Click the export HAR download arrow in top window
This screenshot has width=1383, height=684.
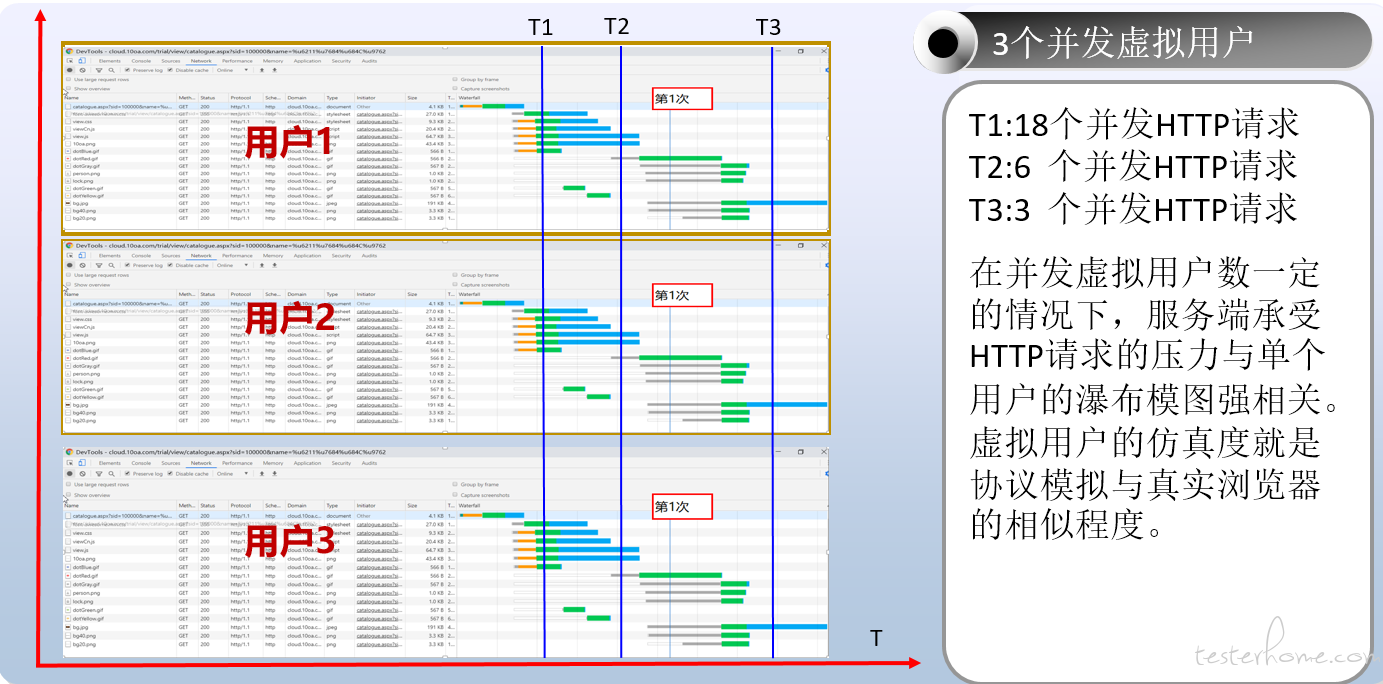pos(275,70)
